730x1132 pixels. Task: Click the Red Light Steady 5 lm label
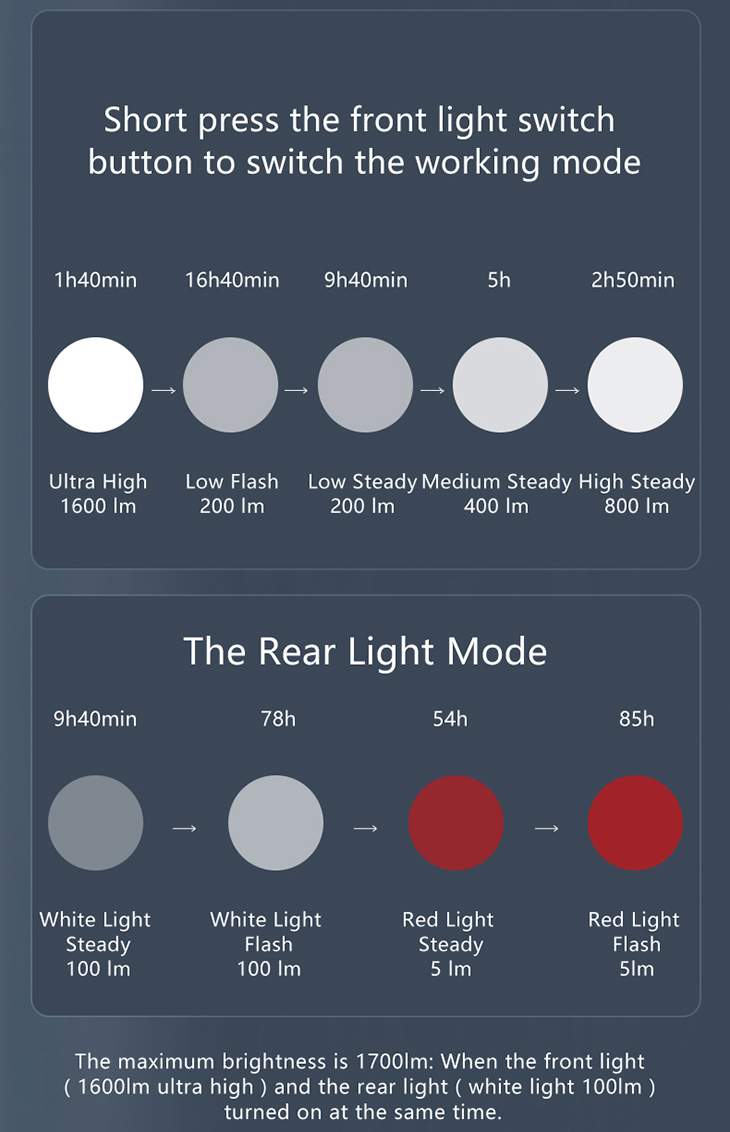[448, 944]
